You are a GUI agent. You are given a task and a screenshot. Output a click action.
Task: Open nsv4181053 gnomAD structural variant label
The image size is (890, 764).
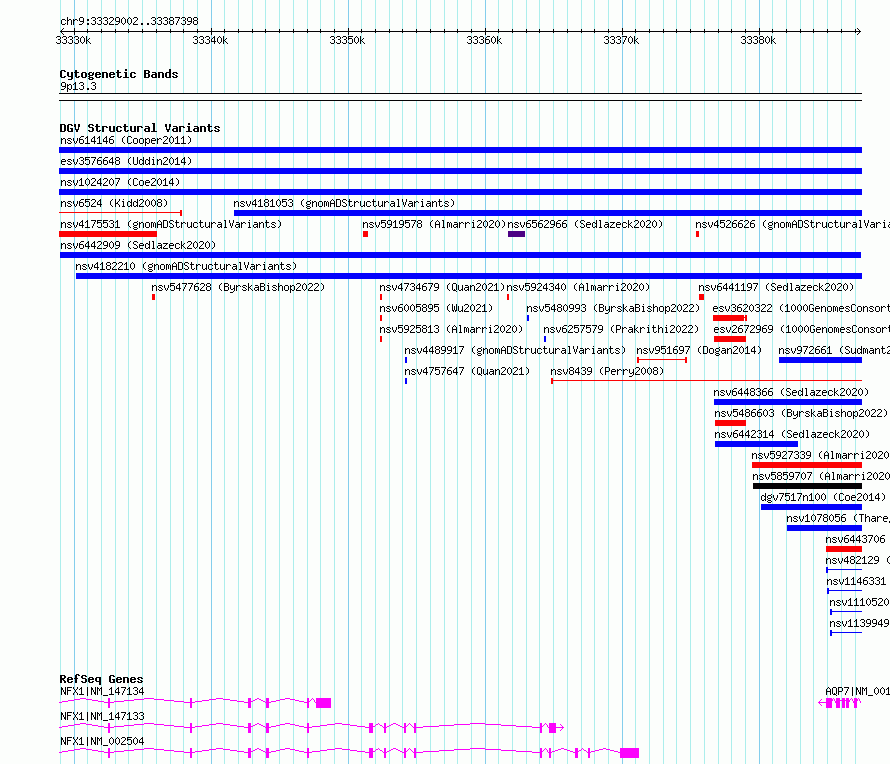[344, 203]
